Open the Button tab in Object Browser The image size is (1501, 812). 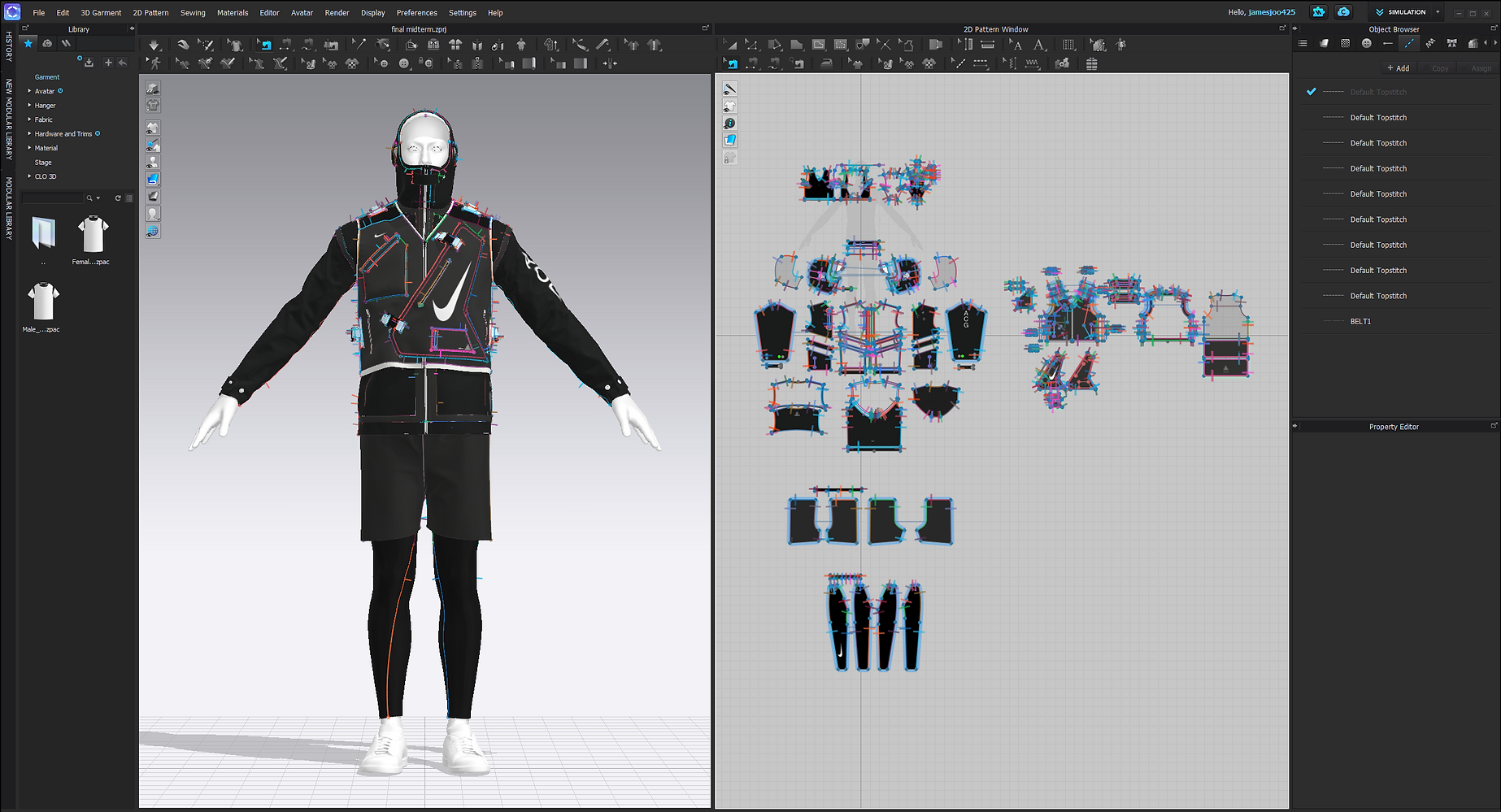[x=1366, y=43]
